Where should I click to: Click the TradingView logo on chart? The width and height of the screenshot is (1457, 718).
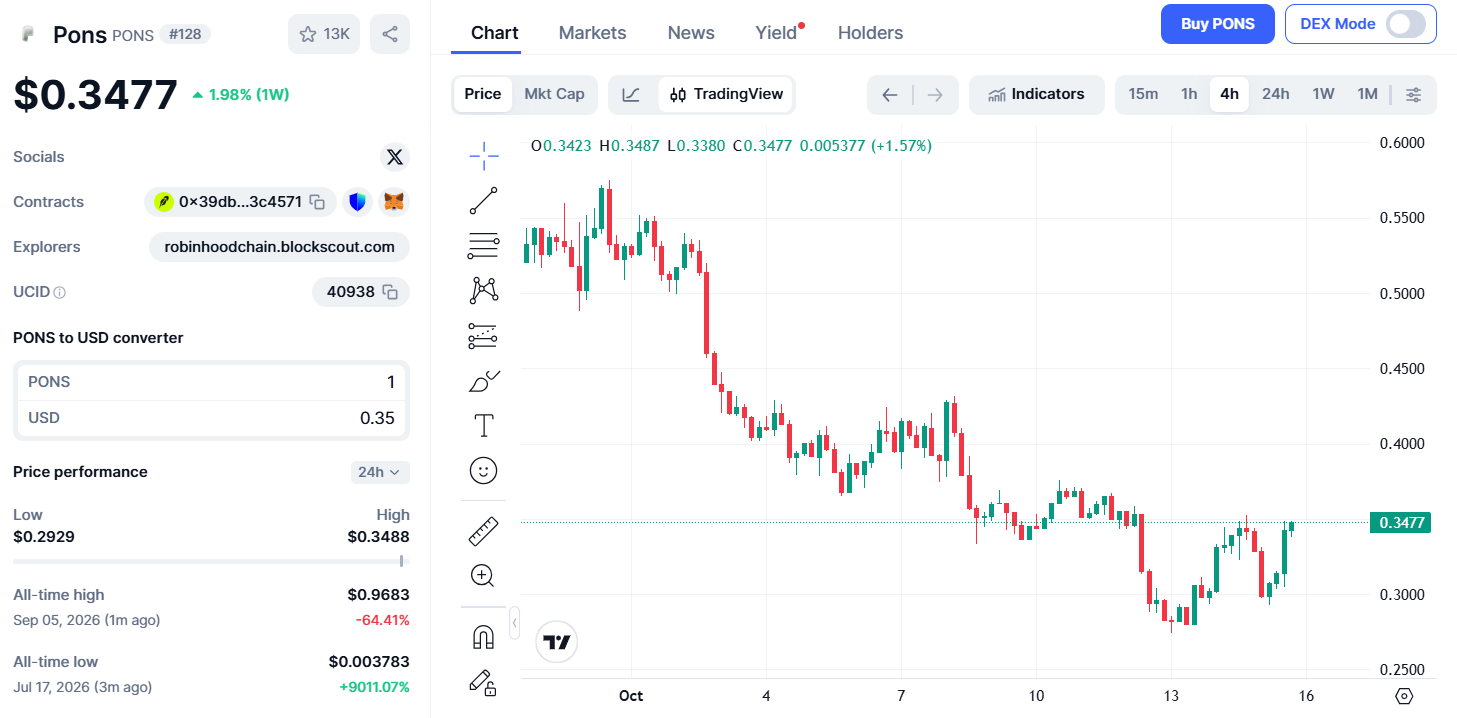557,642
